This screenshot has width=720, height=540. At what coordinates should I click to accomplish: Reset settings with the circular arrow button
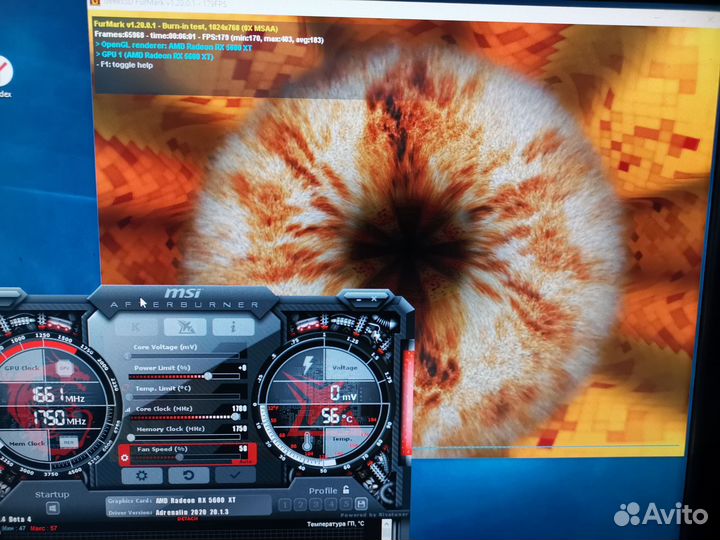pyautogui.click(x=188, y=476)
